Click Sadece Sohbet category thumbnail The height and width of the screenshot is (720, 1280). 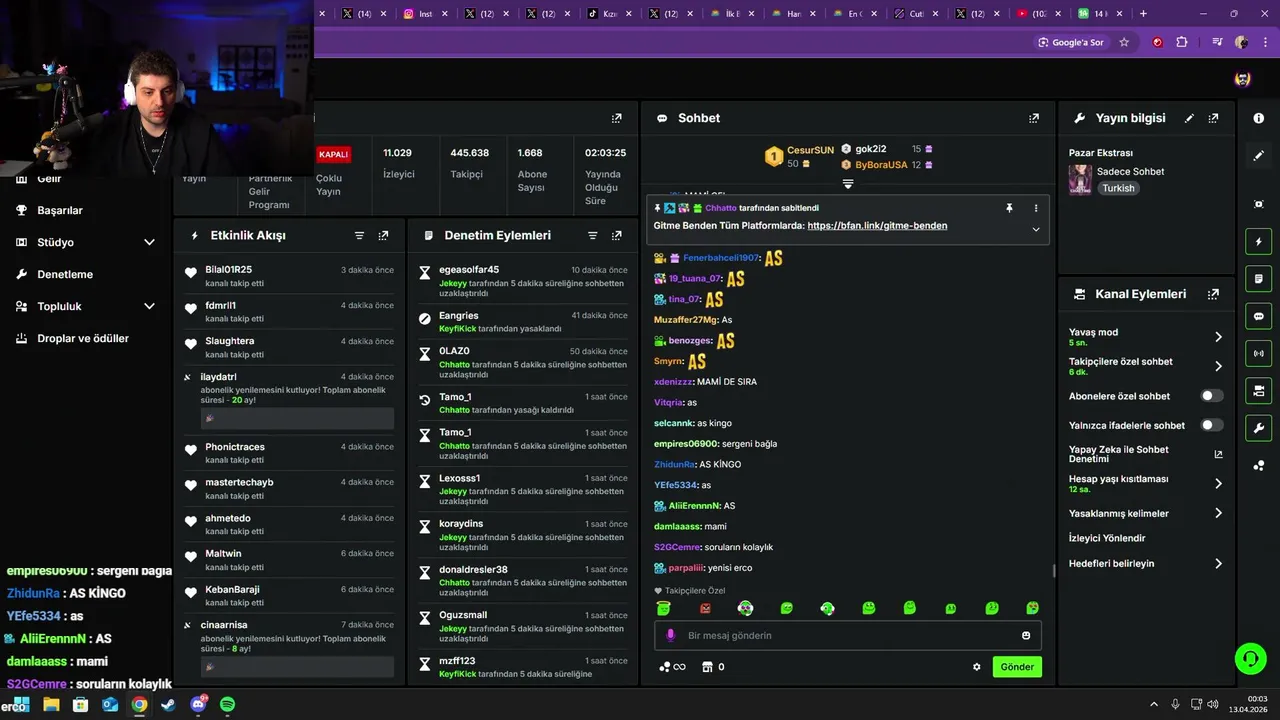(x=1080, y=179)
